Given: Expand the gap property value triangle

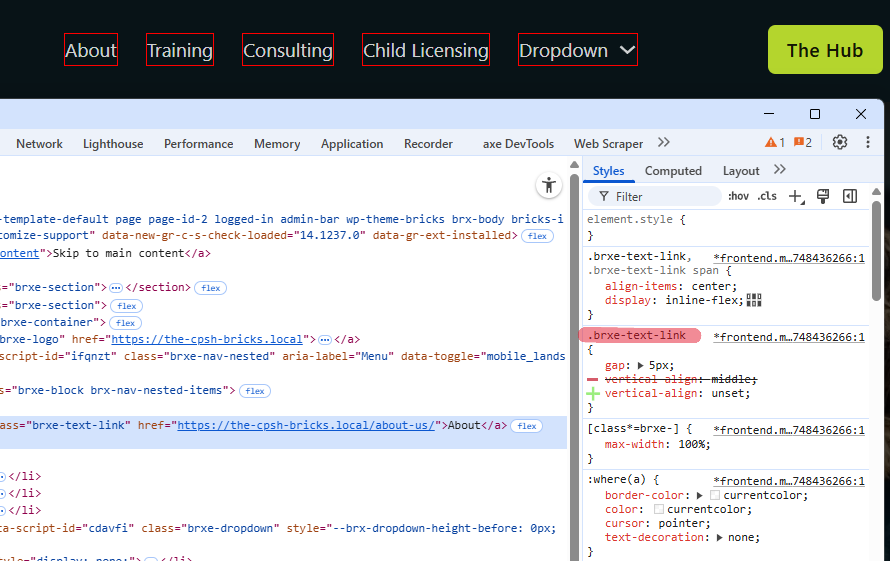Looking at the screenshot, I should click(641, 365).
